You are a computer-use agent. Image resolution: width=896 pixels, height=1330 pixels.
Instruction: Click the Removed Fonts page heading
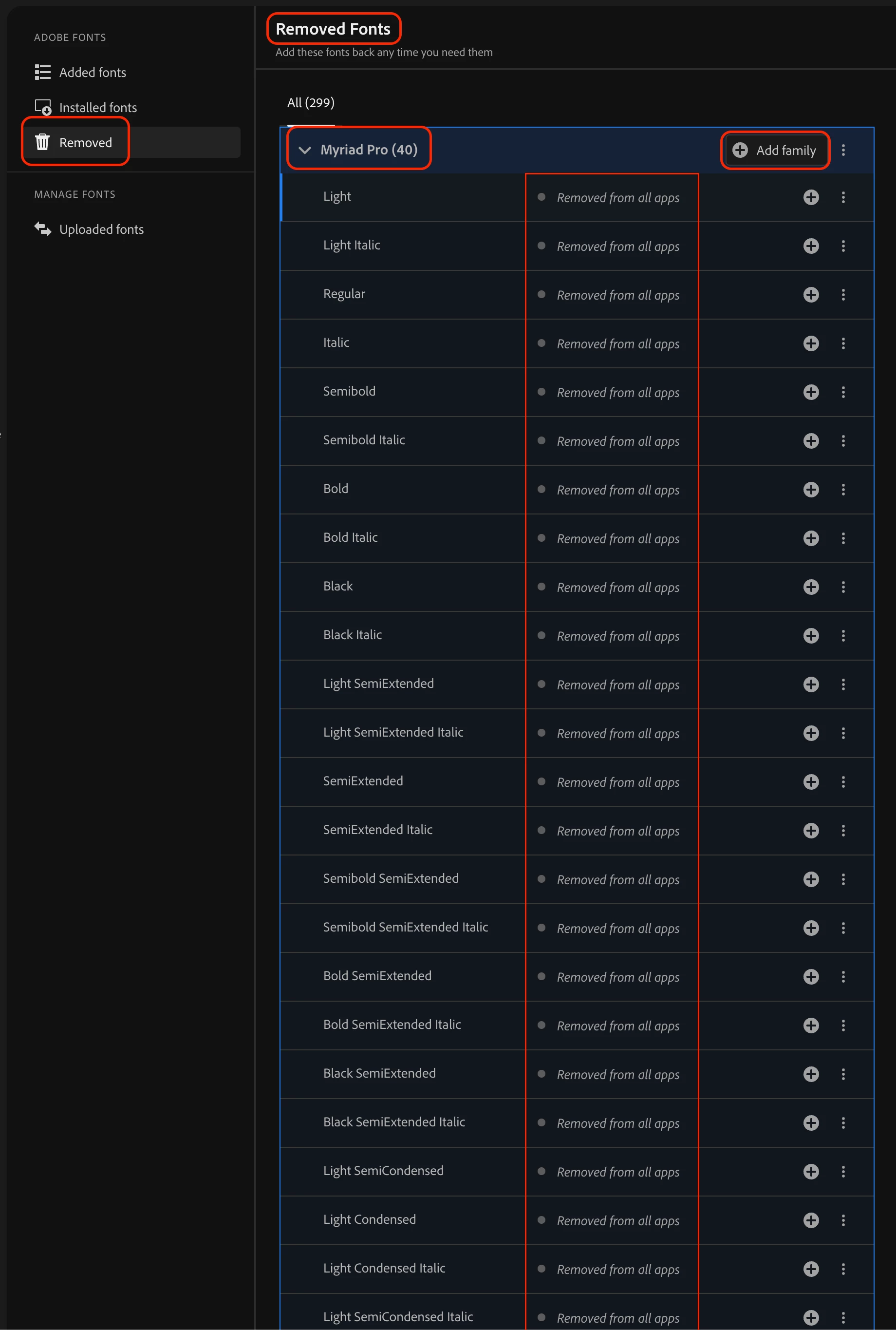pos(333,29)
